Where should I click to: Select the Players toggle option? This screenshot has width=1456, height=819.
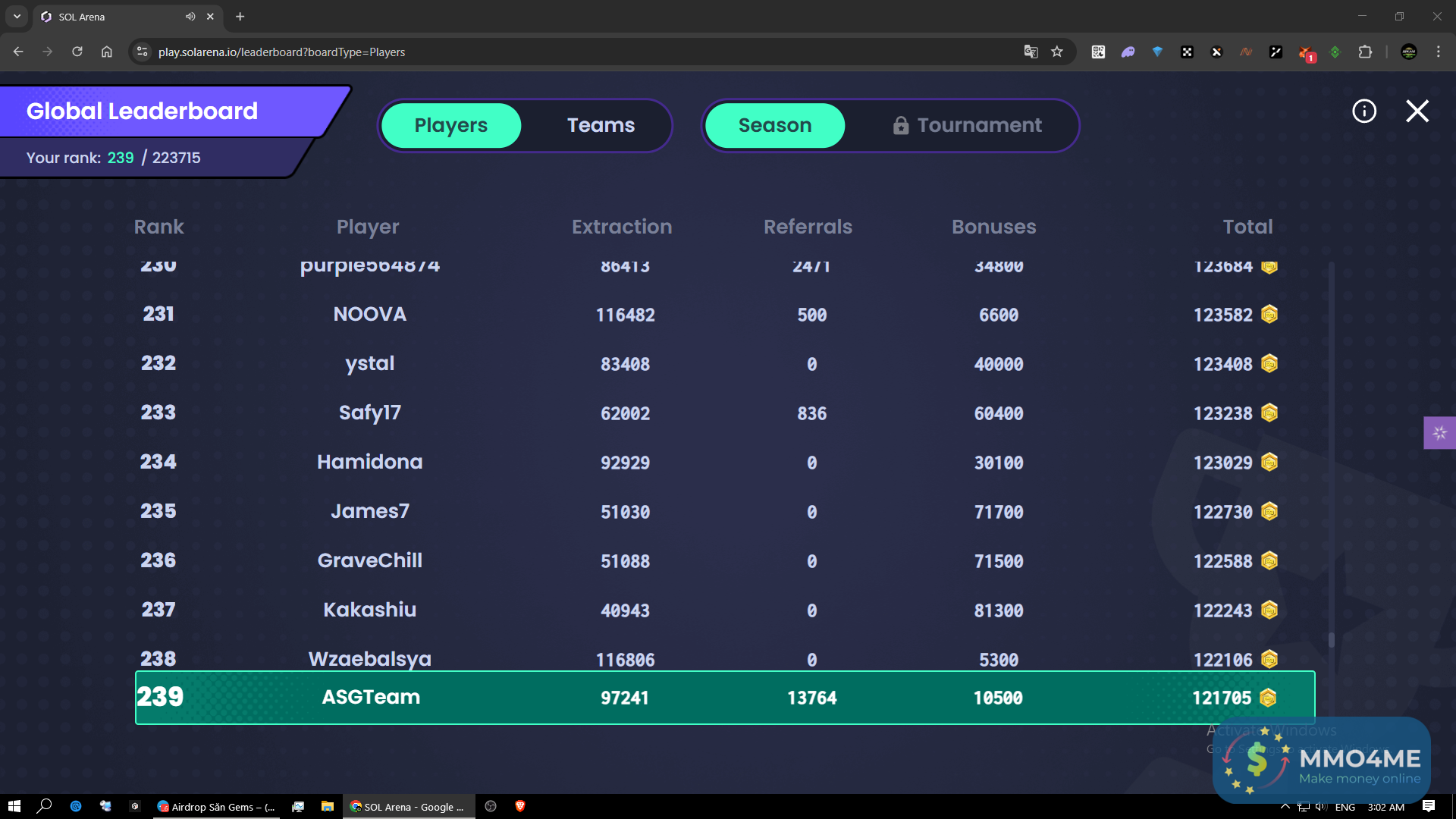[450, 125]
